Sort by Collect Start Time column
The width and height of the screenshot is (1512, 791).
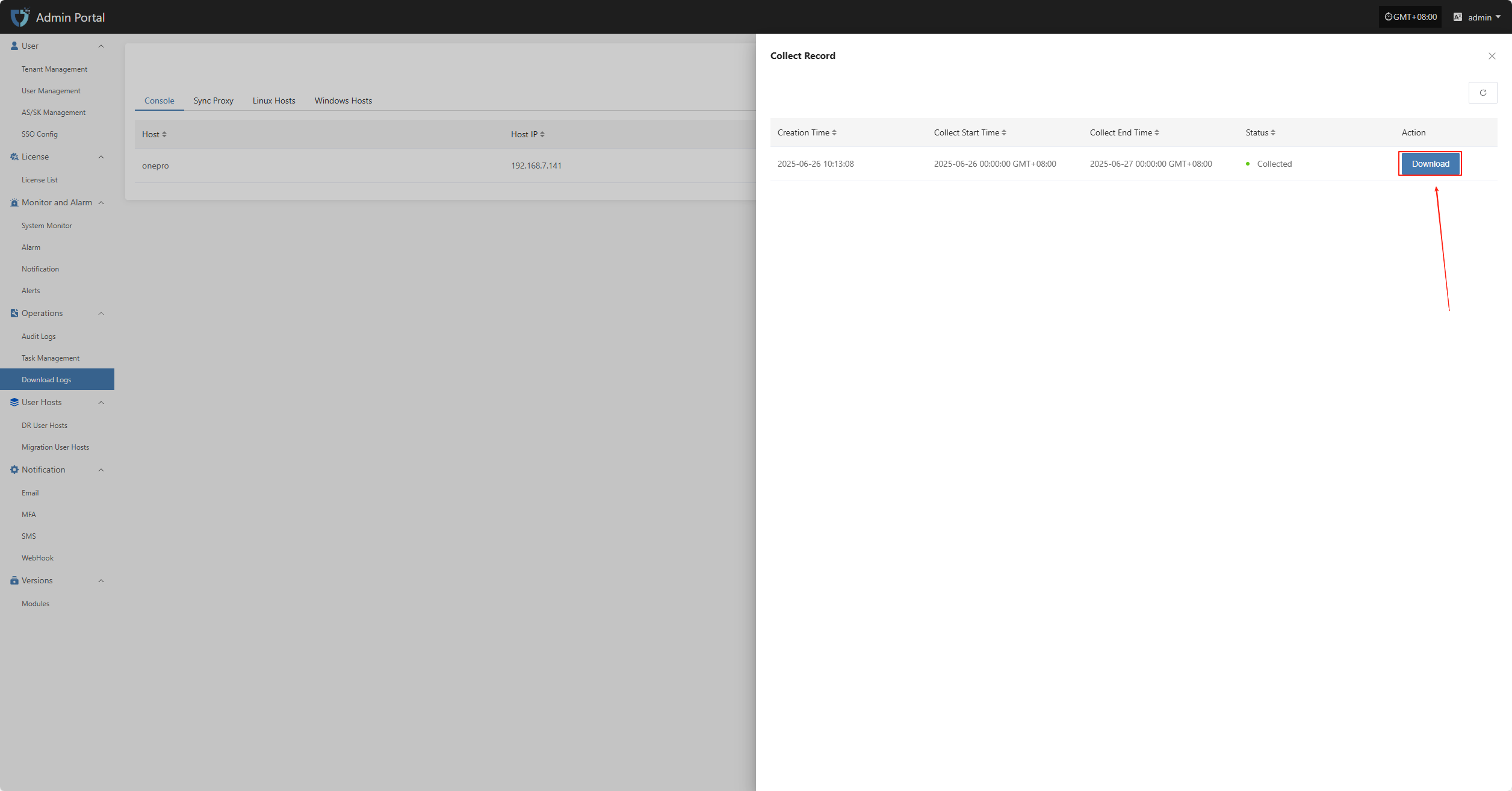[x=1003, y=132]
